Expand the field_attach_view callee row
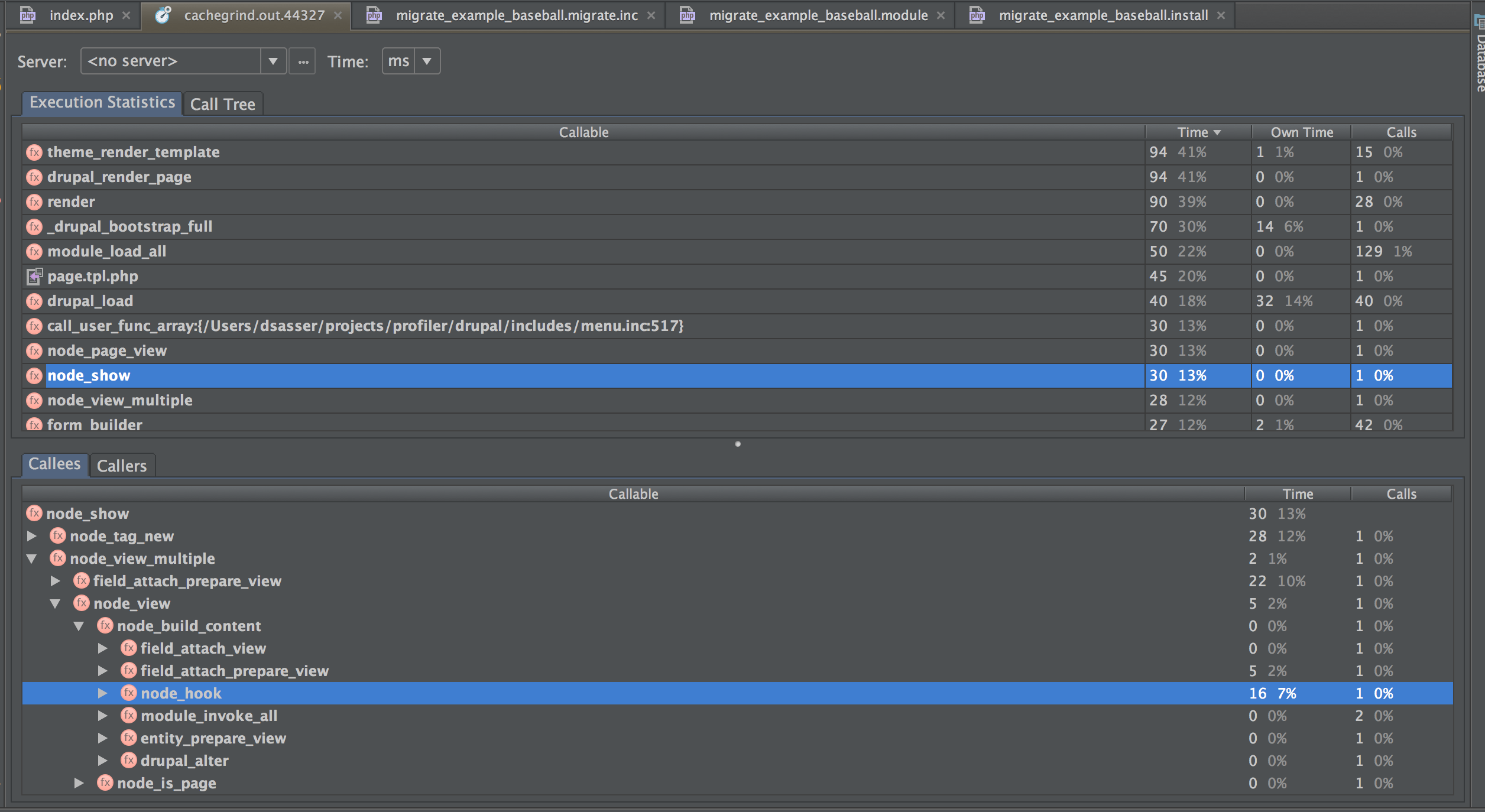 coord(103,648)
